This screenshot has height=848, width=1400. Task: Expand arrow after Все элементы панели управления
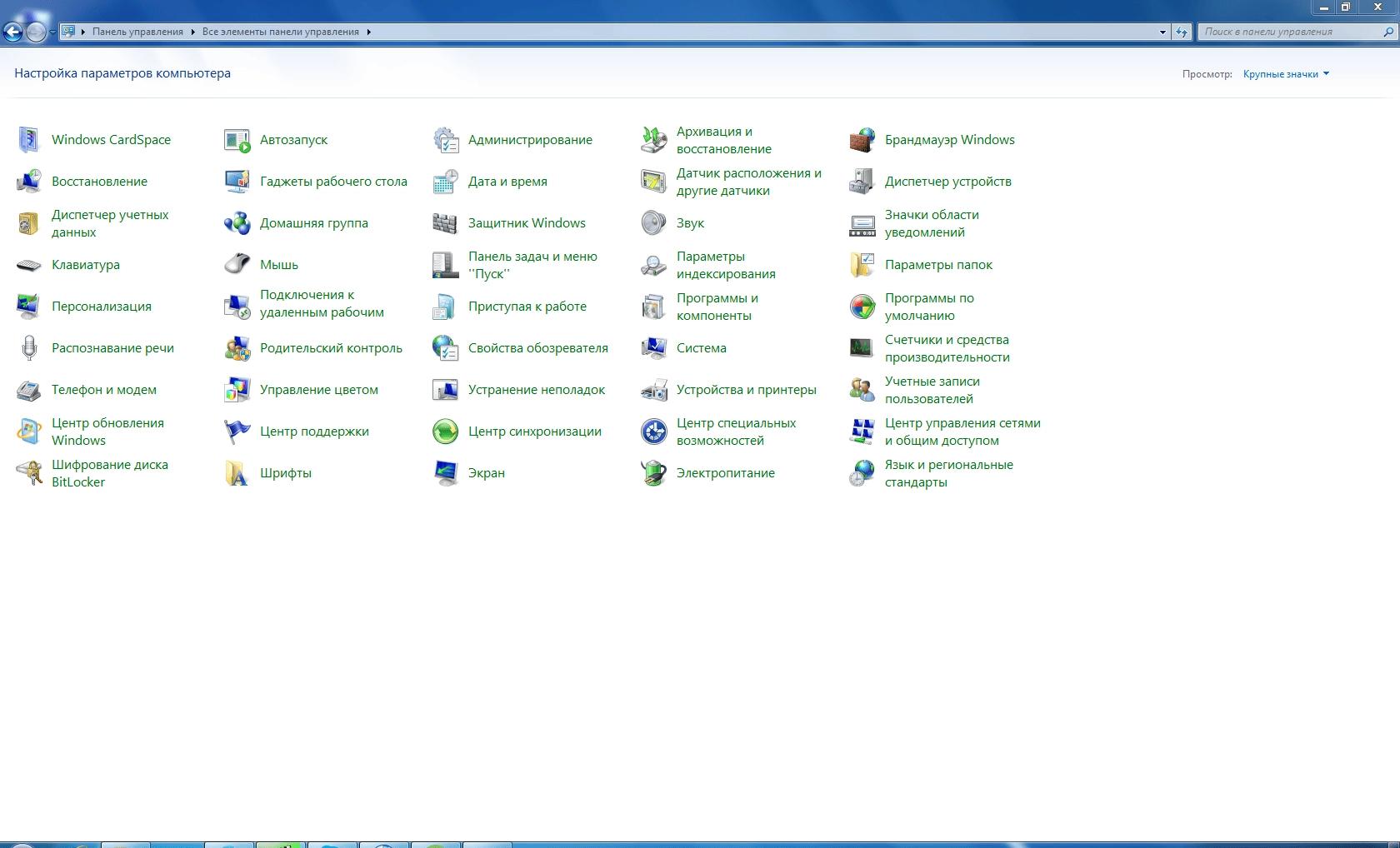(x=368, y=32)
